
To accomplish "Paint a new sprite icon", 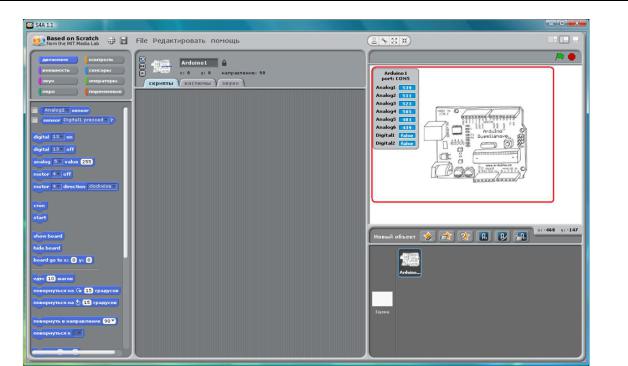I will [x=427, y=236].
